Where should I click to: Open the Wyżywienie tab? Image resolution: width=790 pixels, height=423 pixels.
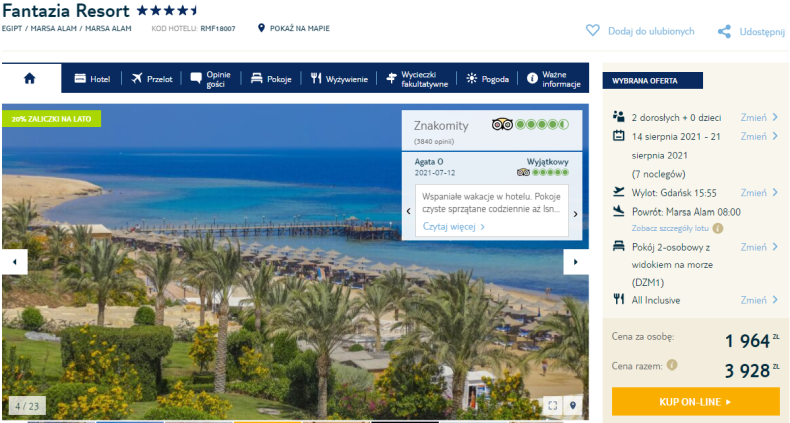[339, 79]
